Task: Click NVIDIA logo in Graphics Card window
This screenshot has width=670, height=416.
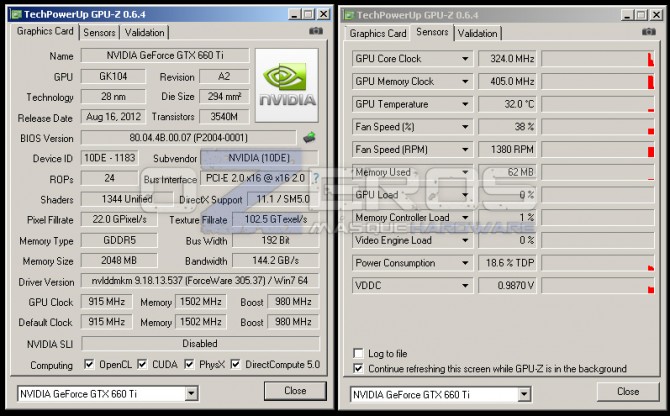Action: (x=287, y=85)
